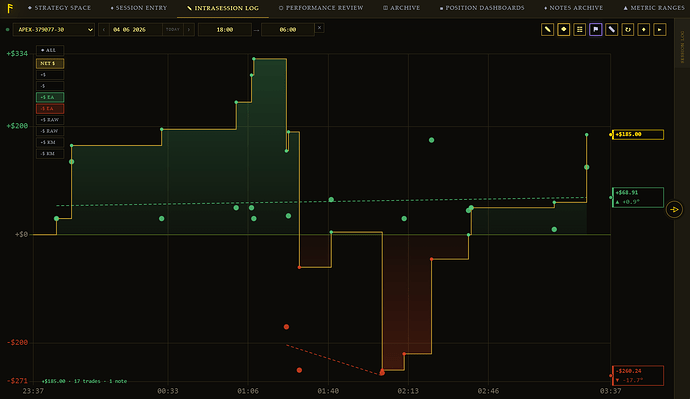Click final equity point at +$185
Viewport: 690px width, 399px height.
tap(587, 135)
